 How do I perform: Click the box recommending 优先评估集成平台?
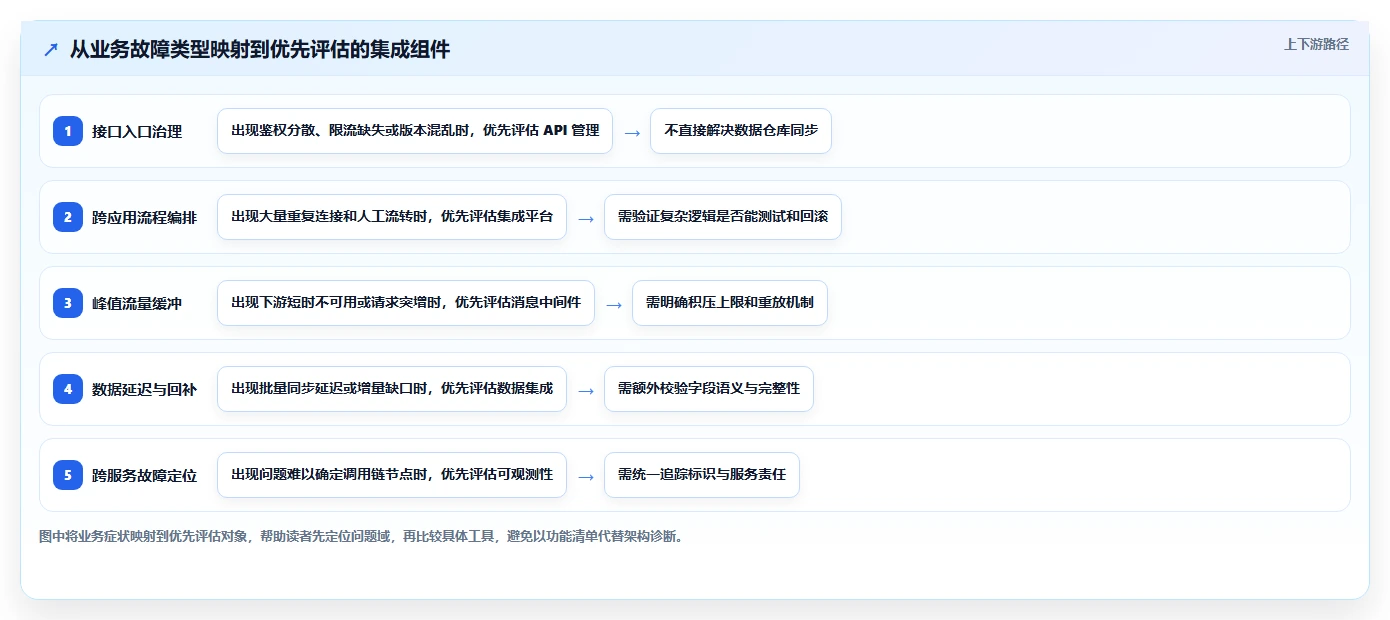tap(392, 217)
